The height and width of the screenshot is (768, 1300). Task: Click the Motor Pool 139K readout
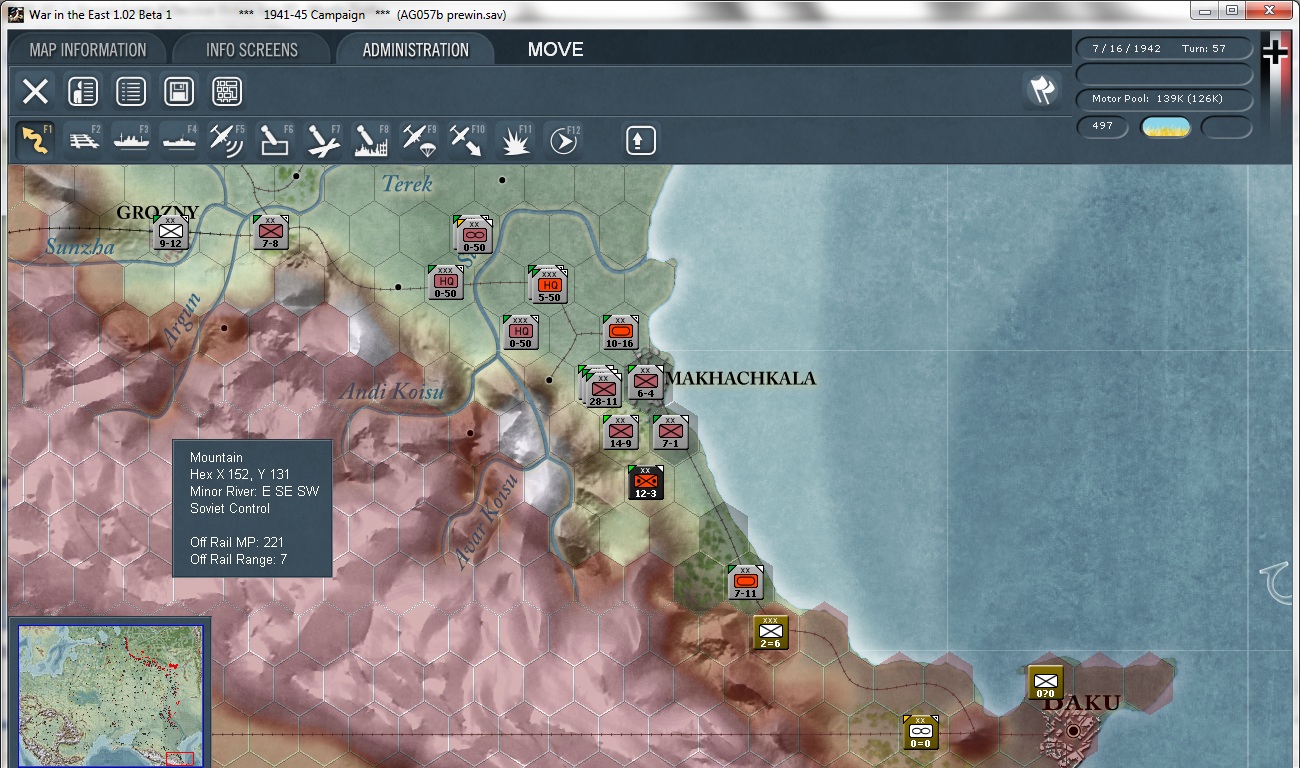tap(1164, 99)
